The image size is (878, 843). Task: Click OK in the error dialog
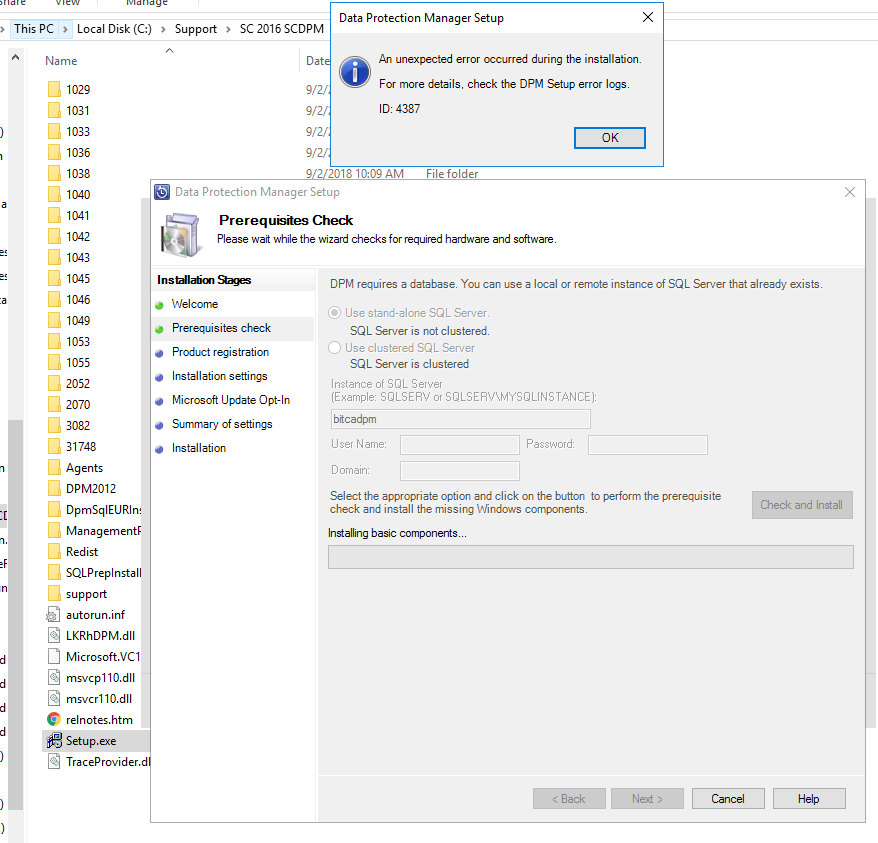[609, 138]
